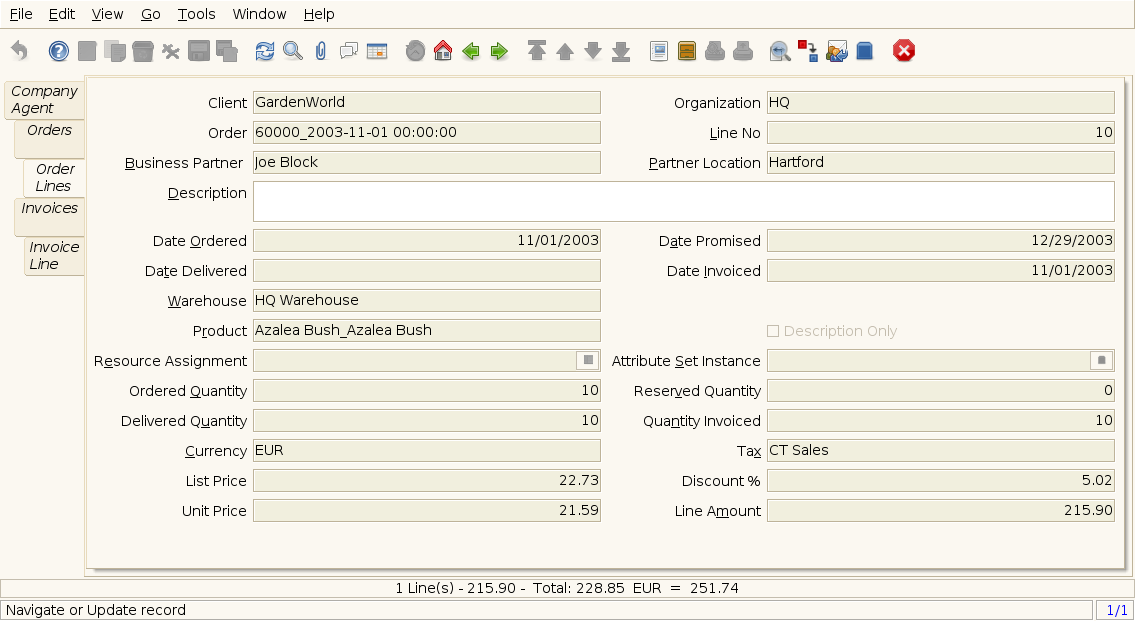Image resolution: width=1135 pixels, height=621 pixels.
Task: Switch to the Company Agent tab
Action: (44, 99)
